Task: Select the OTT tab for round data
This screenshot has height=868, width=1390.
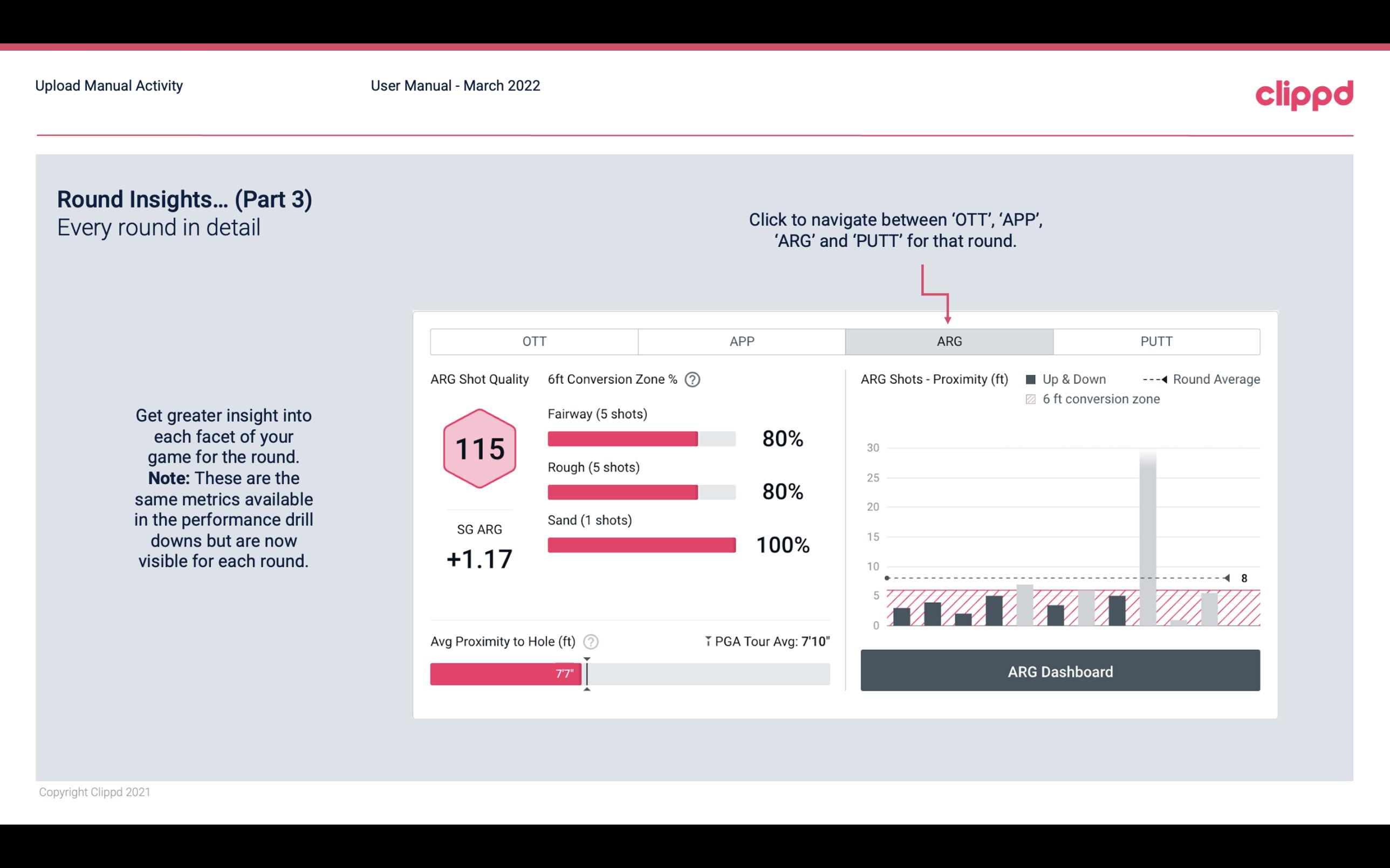Action: [533, 341]
